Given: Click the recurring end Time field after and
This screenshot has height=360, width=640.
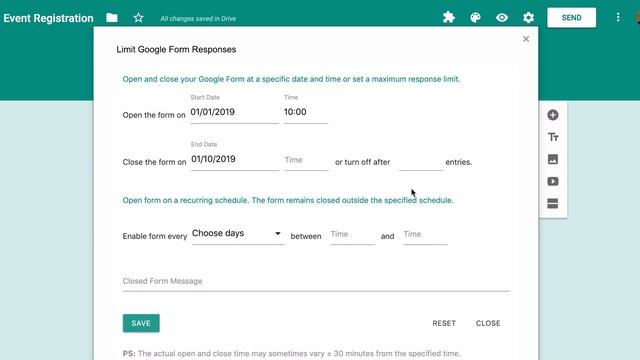Looking at the screenshot, I should point(425,235).
